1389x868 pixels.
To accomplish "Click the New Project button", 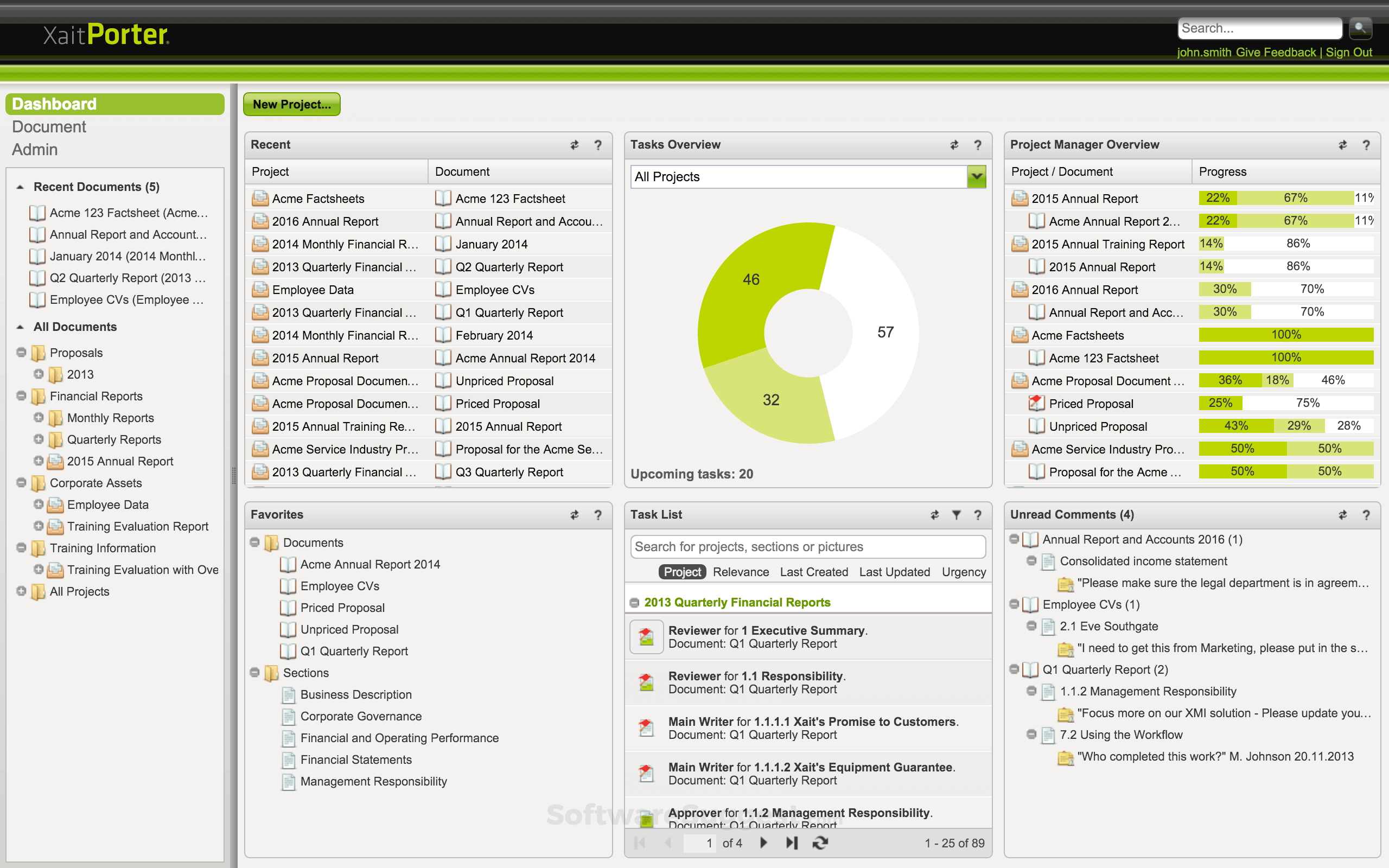I will 291,105.
